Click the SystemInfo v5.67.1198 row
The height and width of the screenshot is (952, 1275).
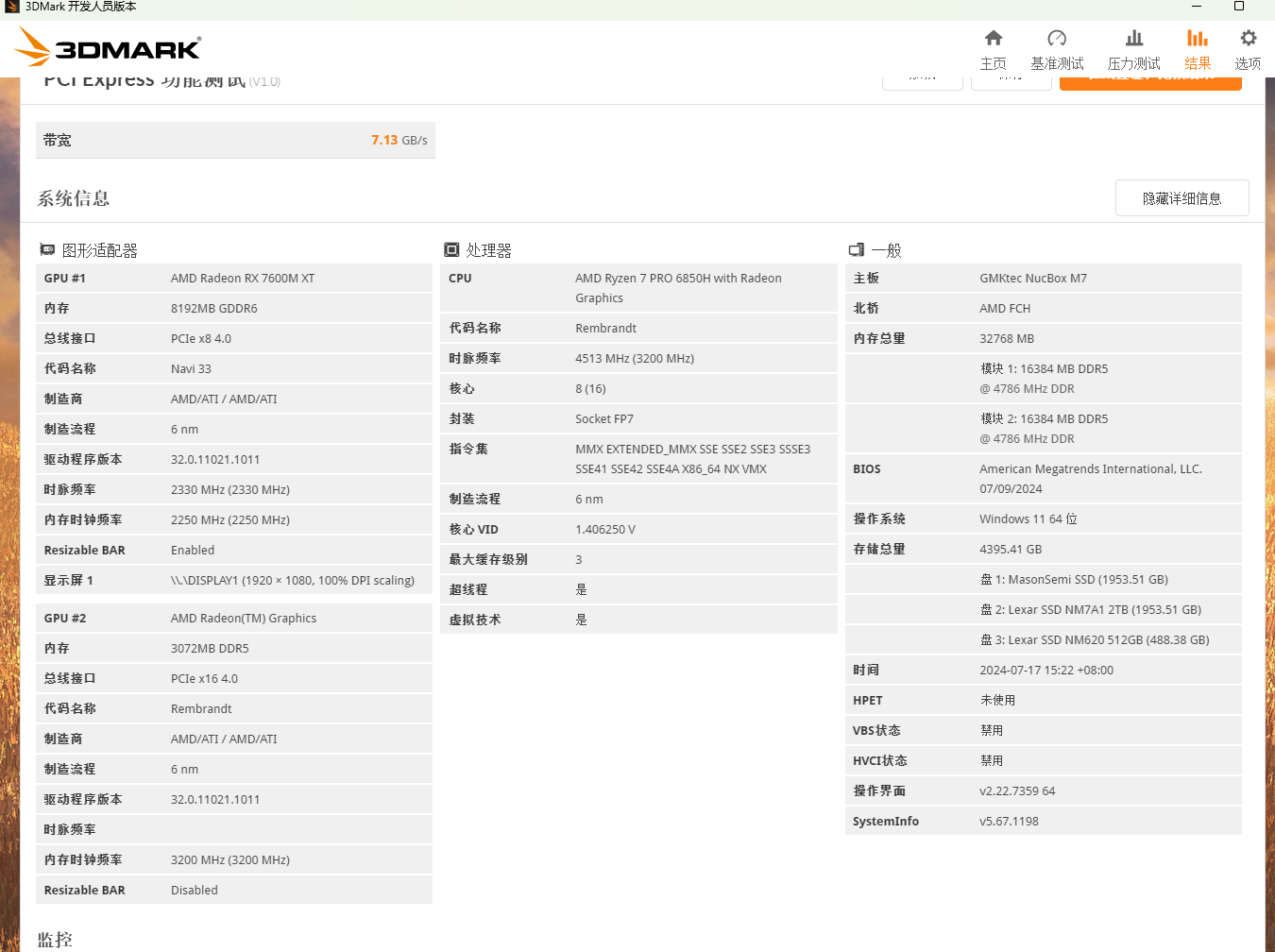click(x=1043, y=821)
